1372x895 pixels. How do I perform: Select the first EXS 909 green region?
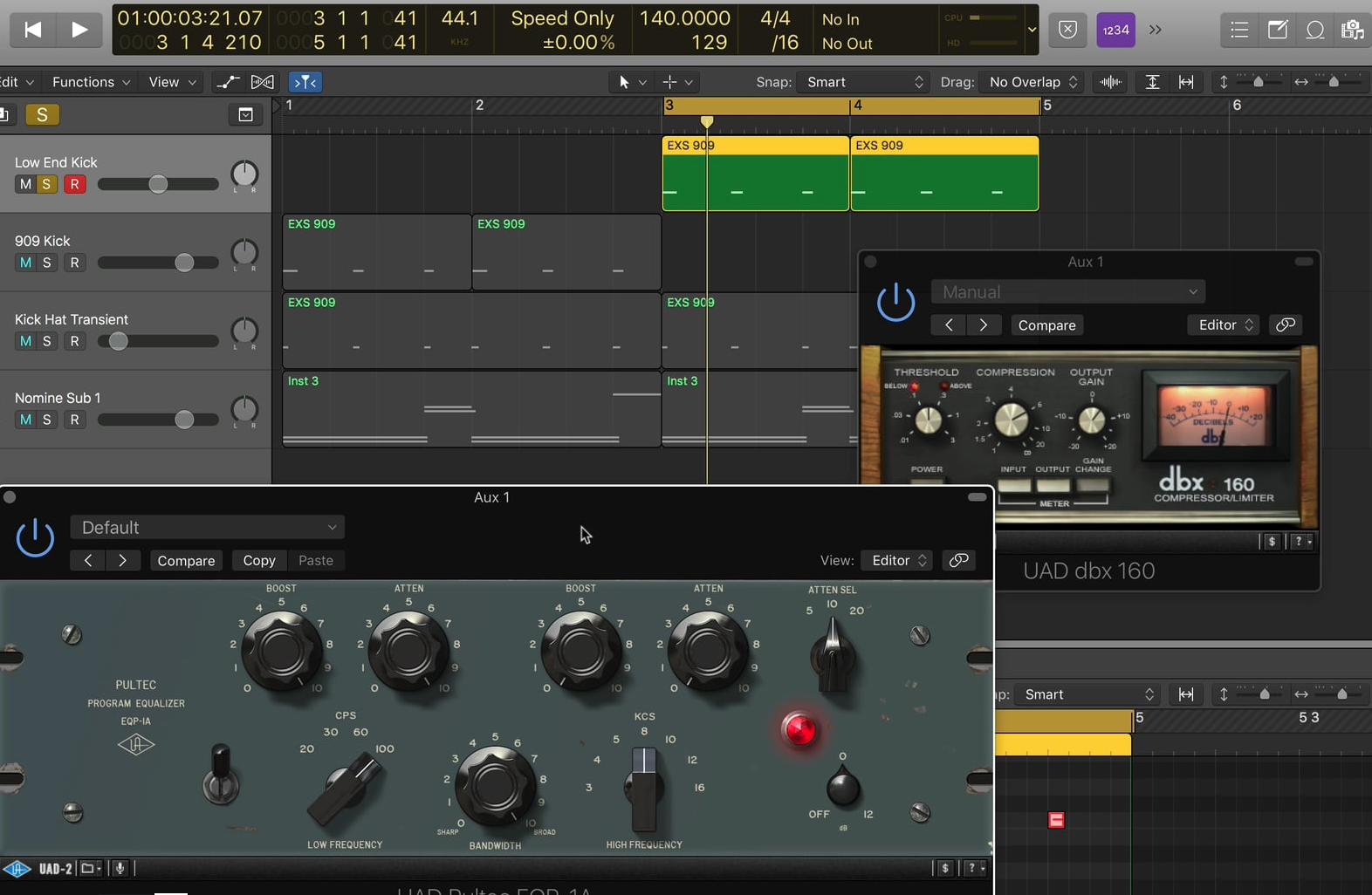point(755,173)
